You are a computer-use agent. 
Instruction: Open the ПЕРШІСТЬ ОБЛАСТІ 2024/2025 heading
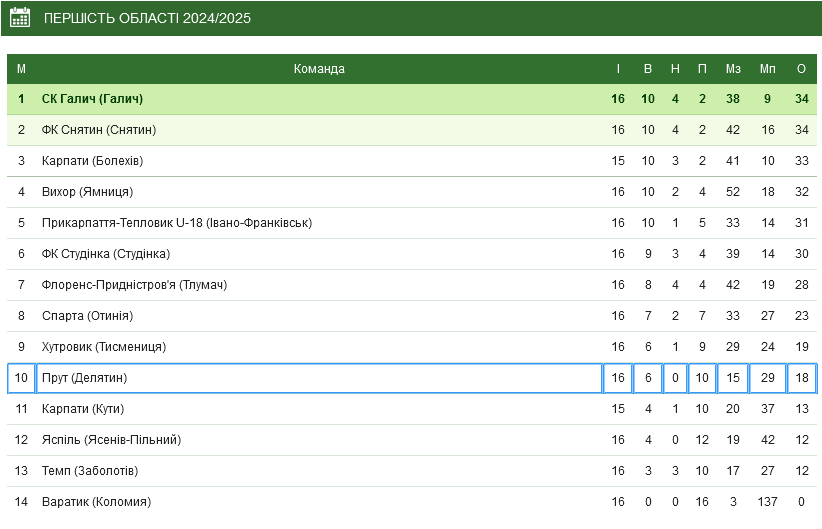tap(147, 18)
